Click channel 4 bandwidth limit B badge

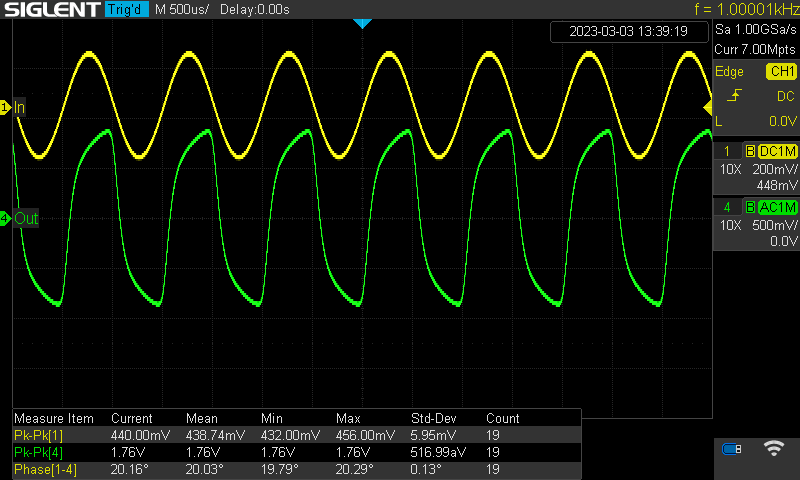tap(749, 207)
